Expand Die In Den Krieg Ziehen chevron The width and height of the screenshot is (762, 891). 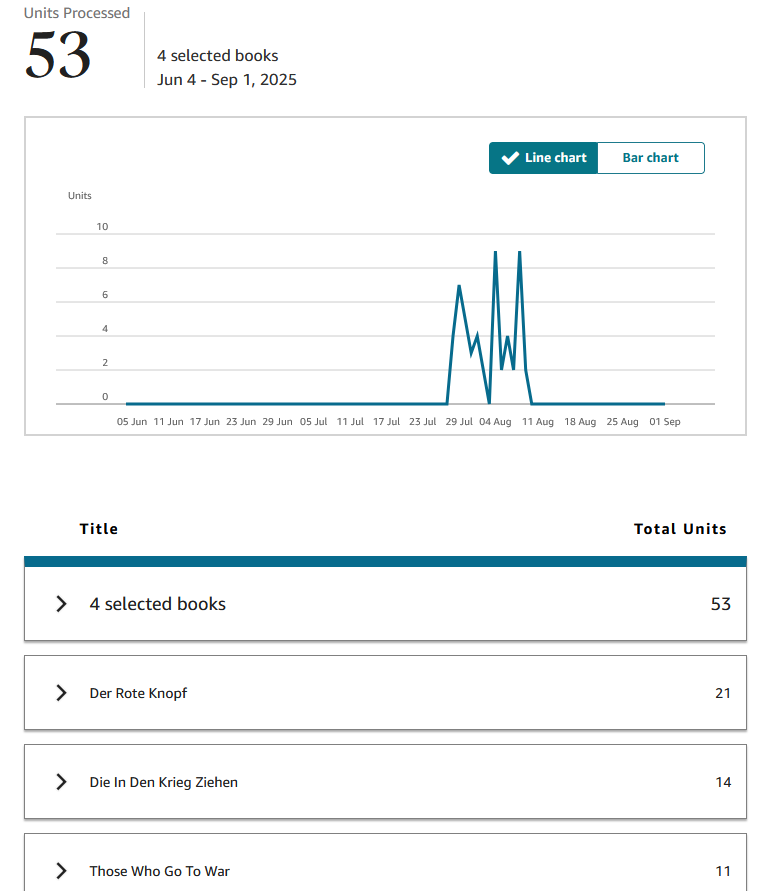click(61, 782)
